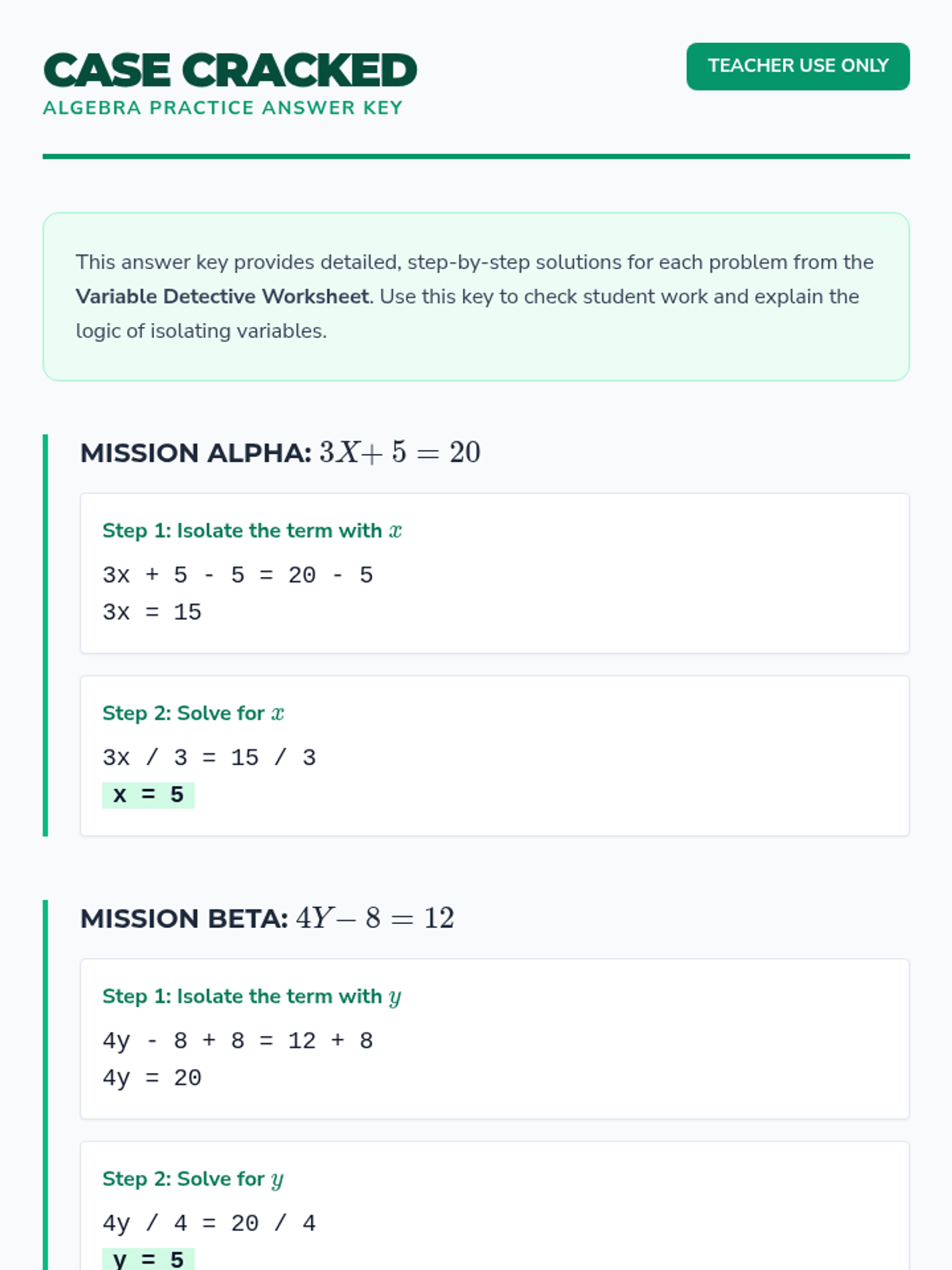Select the 4y = 20 result line
952x1270 pixels.
(152, 1078)
